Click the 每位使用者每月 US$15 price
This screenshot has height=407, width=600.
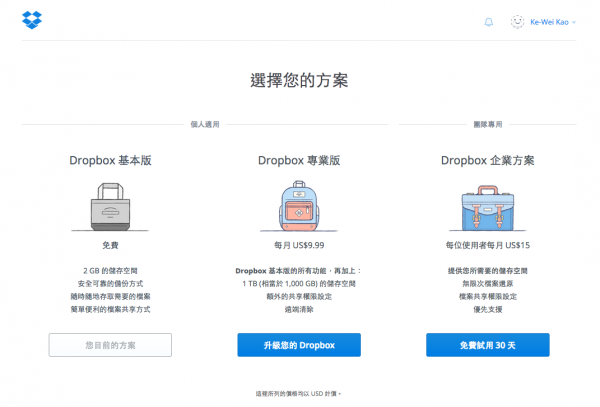pyautogui.click(x=488, y=245)
